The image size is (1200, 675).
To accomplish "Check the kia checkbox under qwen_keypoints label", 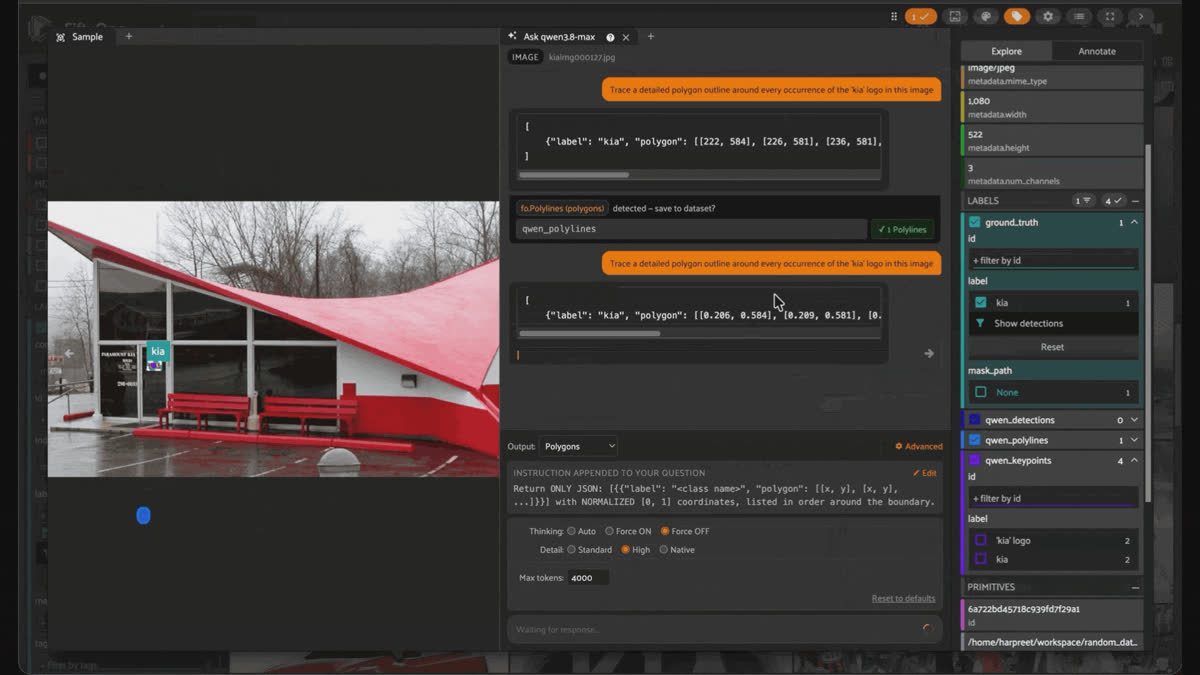I will [981, 559].
